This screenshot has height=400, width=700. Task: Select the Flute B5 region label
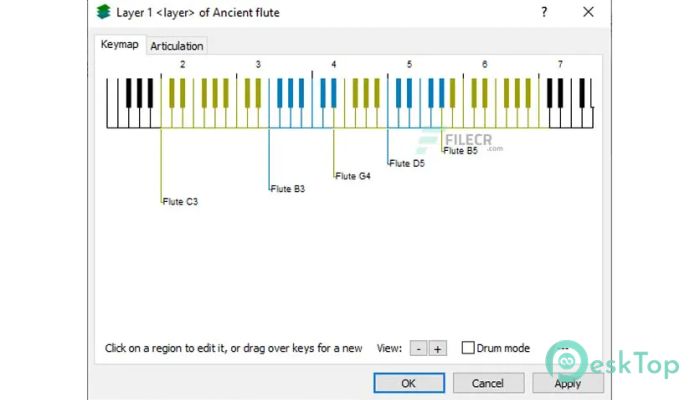460,151
